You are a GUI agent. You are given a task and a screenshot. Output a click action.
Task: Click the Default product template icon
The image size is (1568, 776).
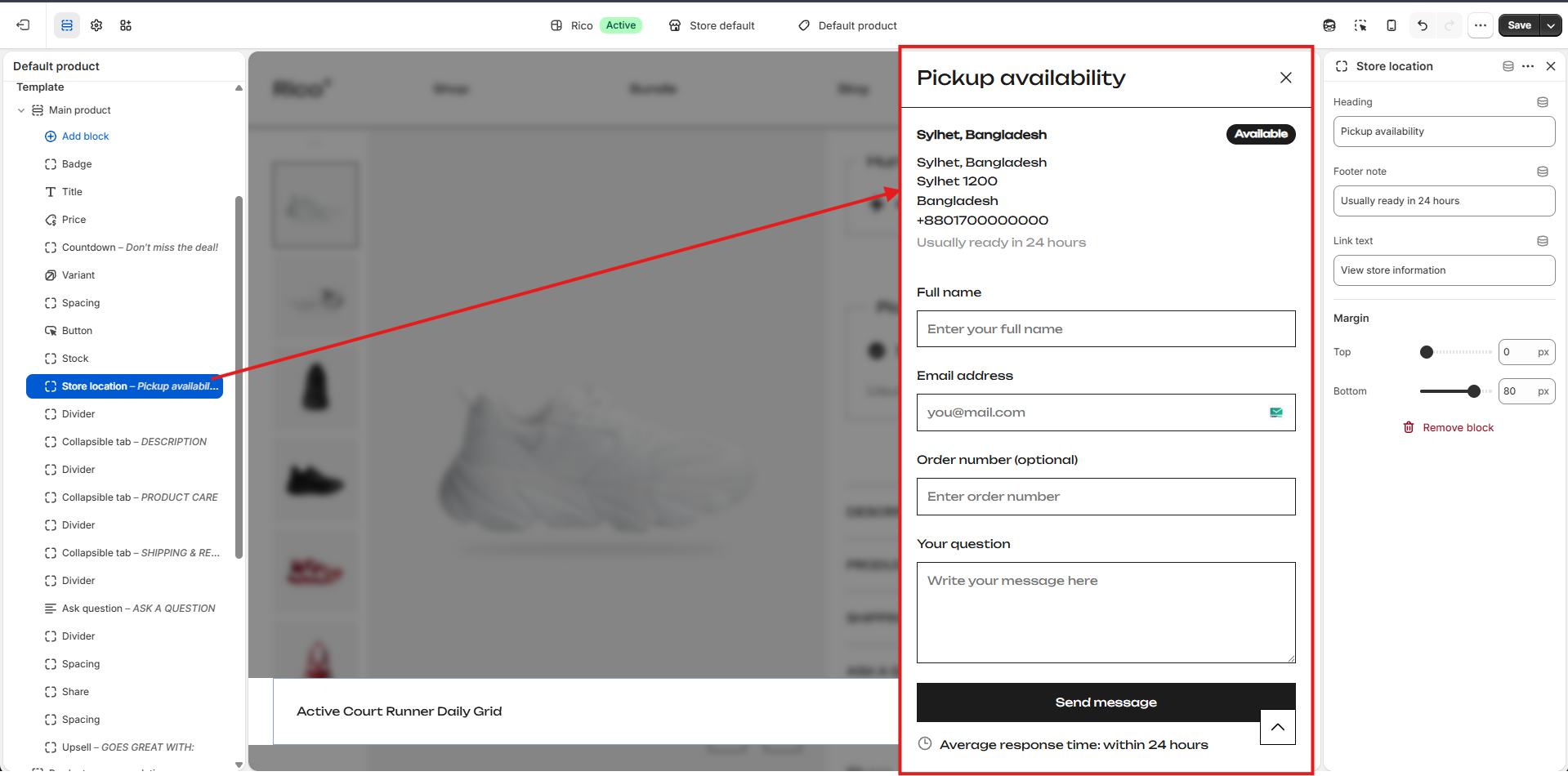pyautogui.click(x=804, y=25)
